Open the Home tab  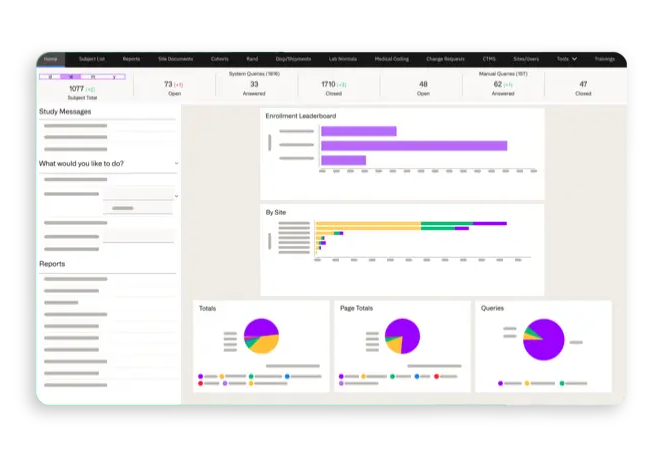51,59
